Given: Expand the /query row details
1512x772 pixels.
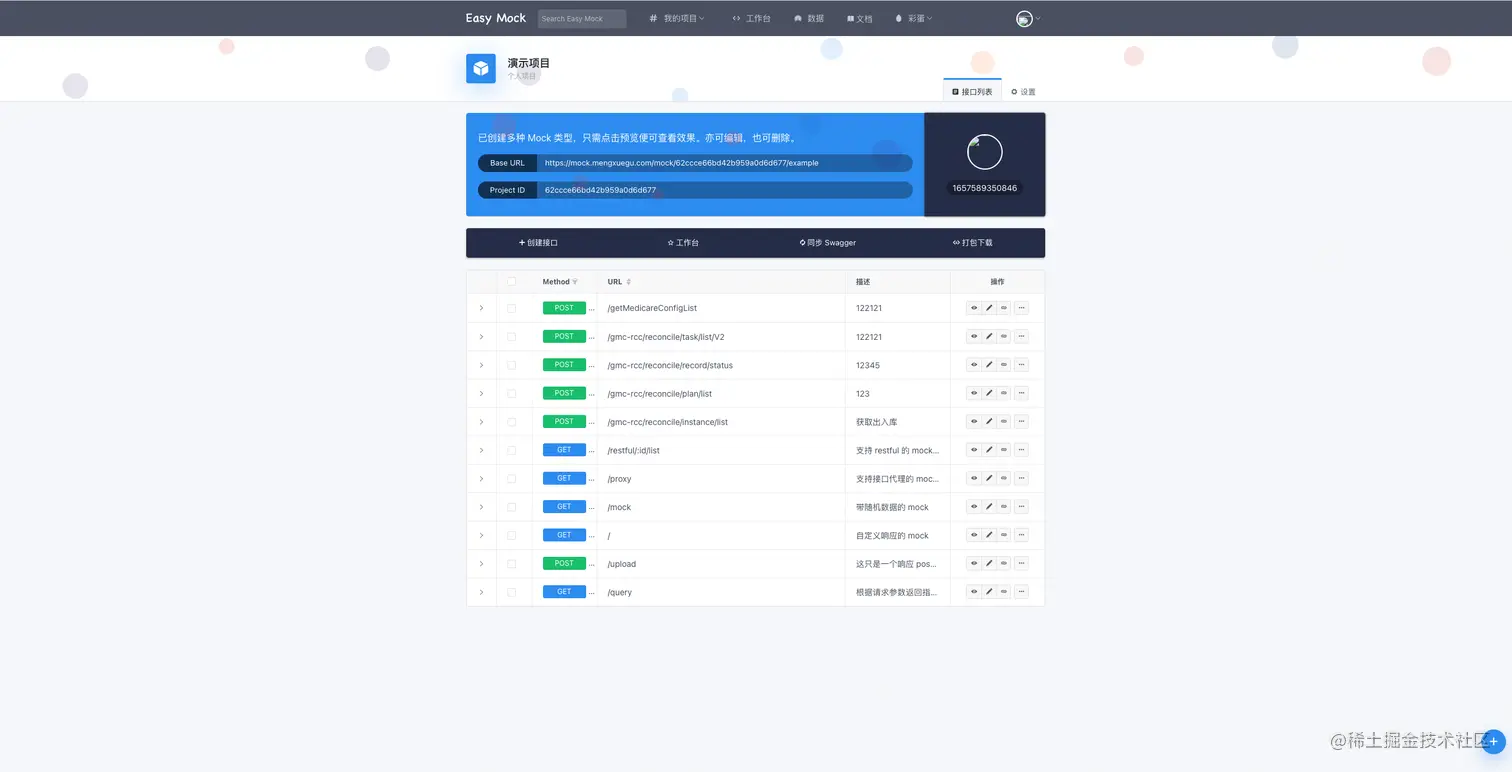Looking at the screenshot, I should tap(481, 592).
